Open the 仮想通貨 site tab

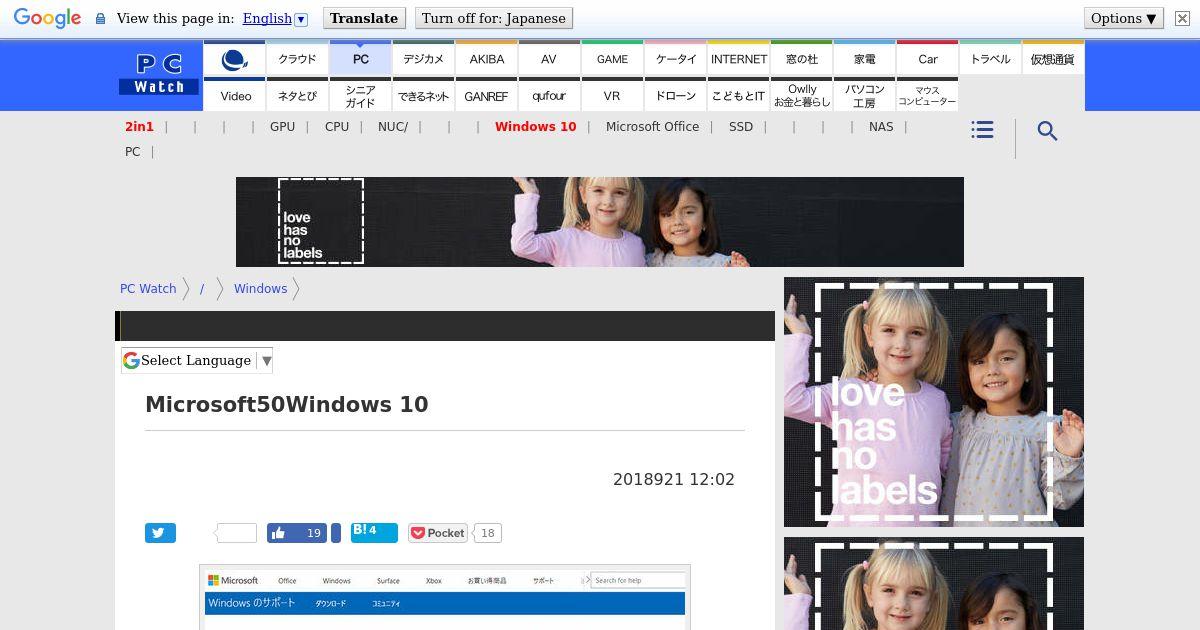[1053, 59]
